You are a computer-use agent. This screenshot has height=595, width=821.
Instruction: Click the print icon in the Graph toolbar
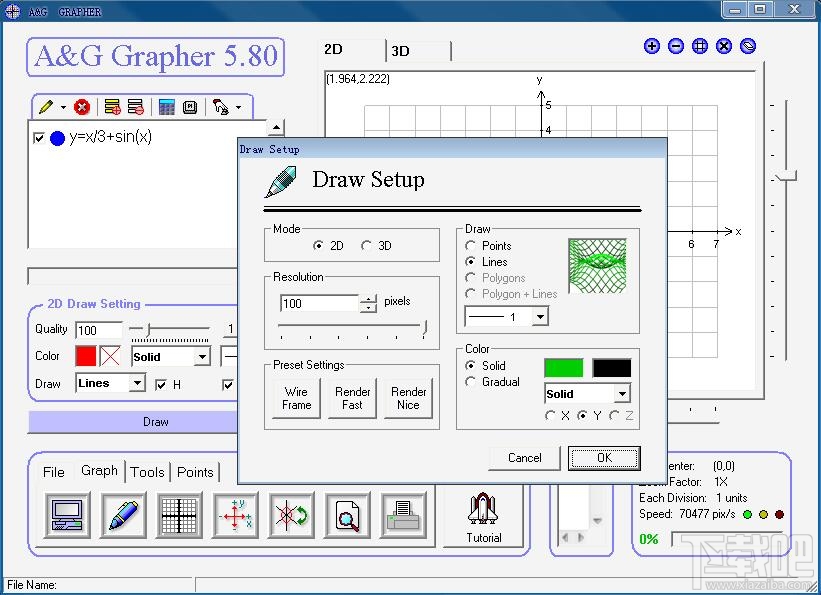tap(403, 515)
